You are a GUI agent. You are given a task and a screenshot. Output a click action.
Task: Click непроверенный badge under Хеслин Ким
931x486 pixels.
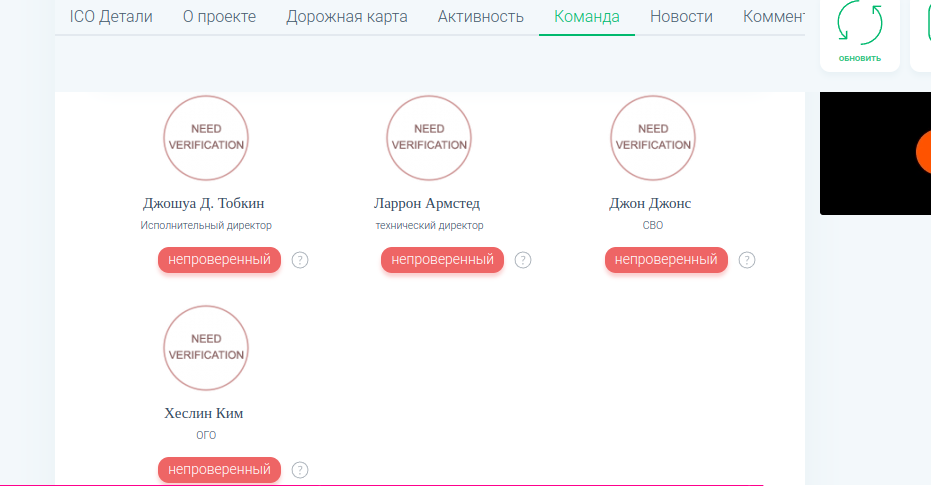[x=219, y=470]
